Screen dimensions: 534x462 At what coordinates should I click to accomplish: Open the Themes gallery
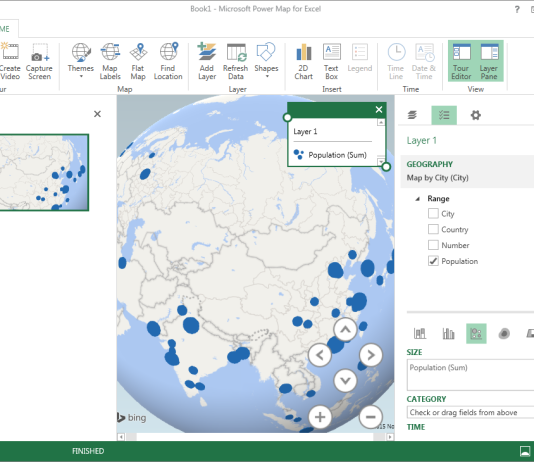click(x=81, y=61)
